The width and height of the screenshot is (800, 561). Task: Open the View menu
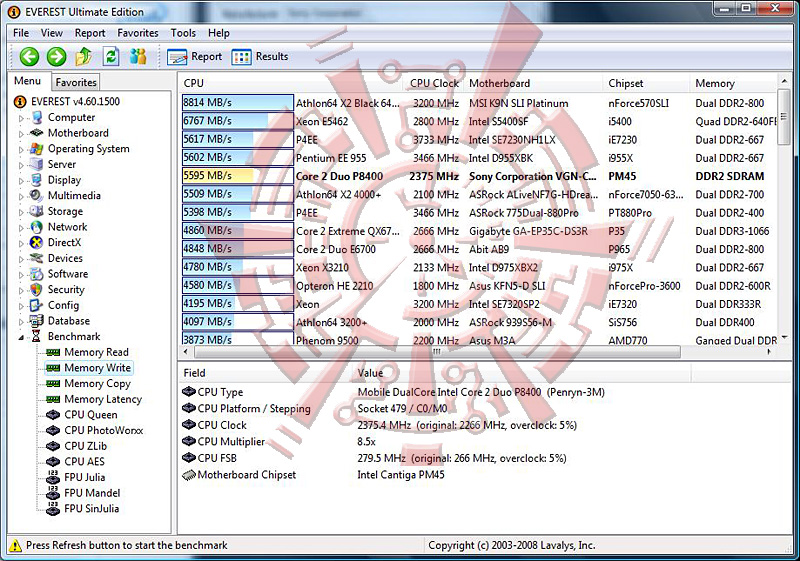pos(52,33)
